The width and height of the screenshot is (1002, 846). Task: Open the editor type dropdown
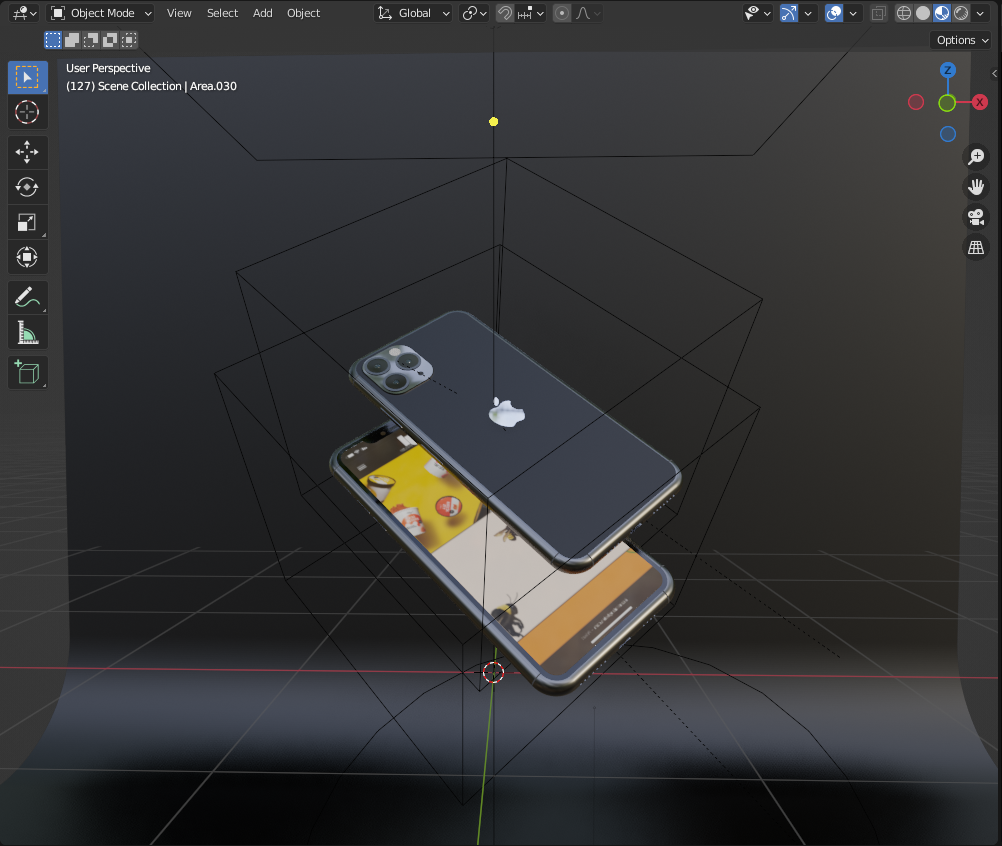pyautogui.click(x=24, y=13)
